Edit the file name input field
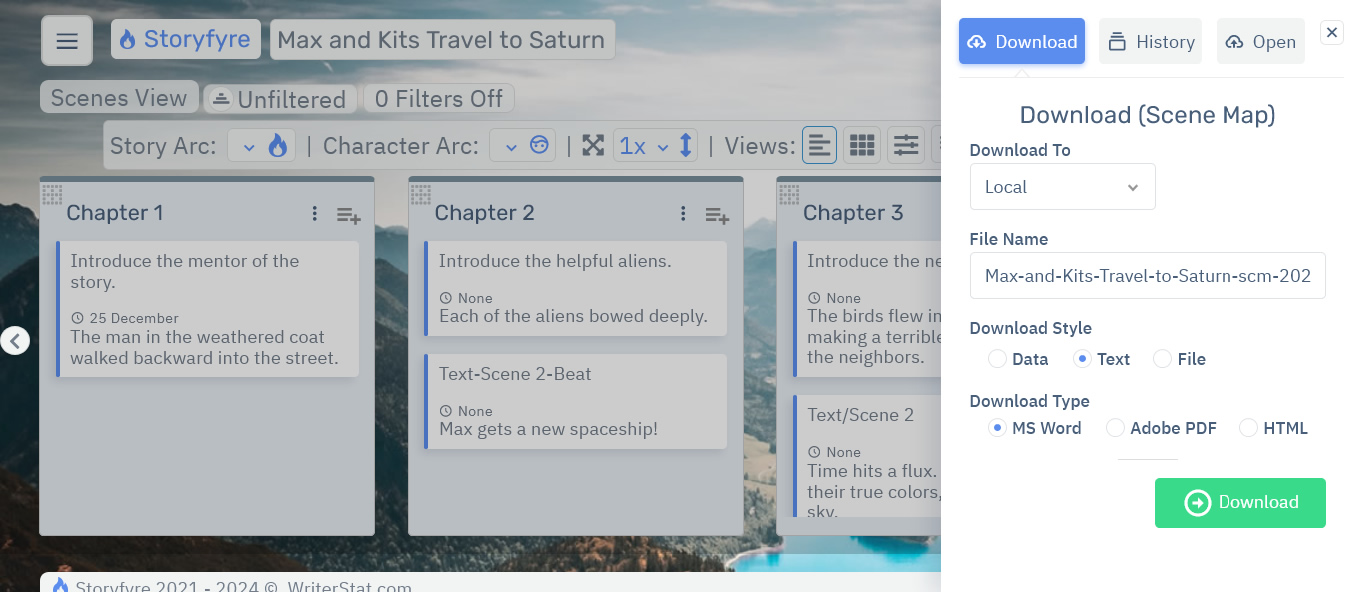 (x=1147, y=275)
